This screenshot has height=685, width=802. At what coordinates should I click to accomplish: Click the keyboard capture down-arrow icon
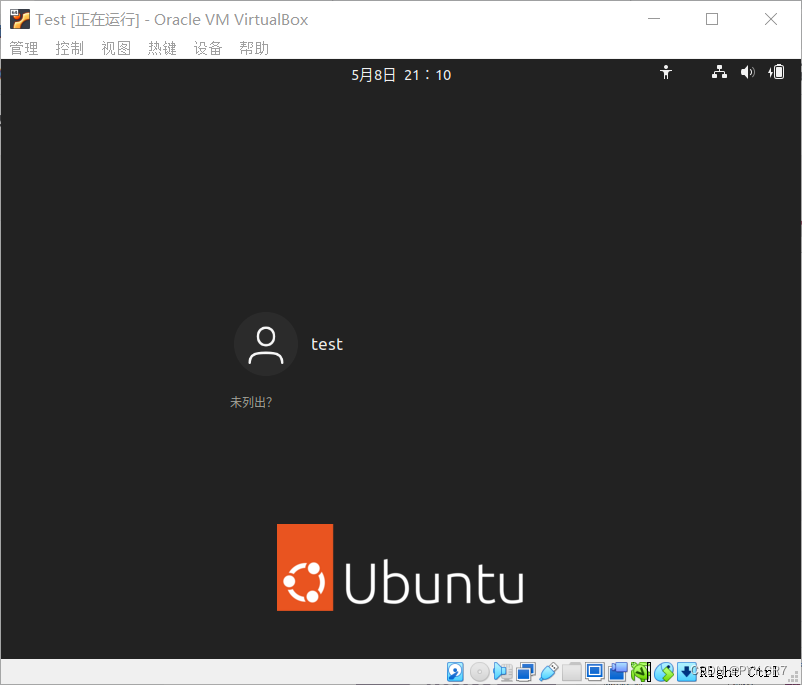coord(686,672)
